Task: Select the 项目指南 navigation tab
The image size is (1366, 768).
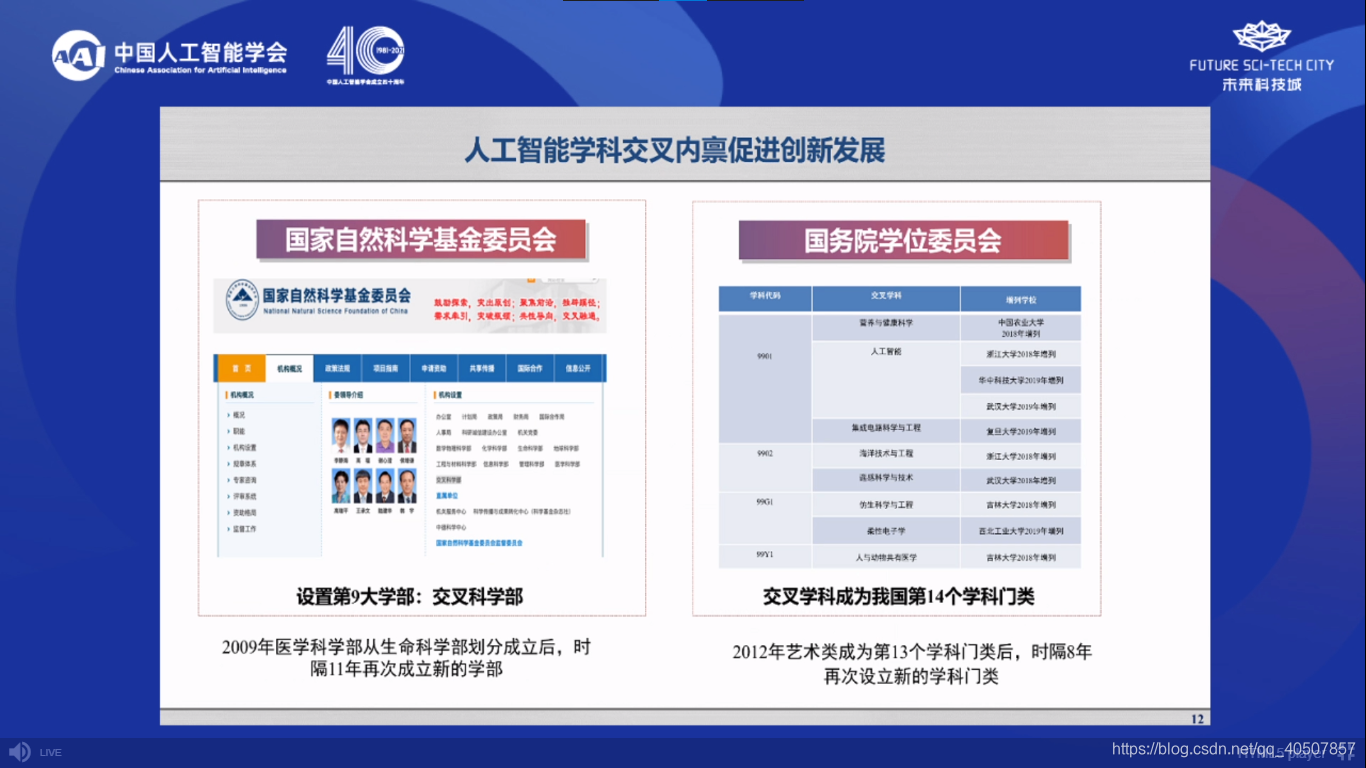Action: (386, 368)
